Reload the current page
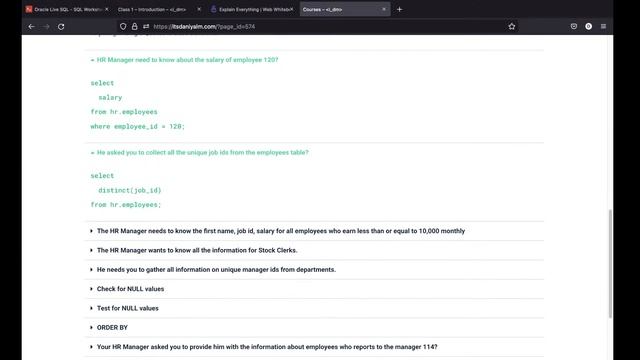 [61, 27]
